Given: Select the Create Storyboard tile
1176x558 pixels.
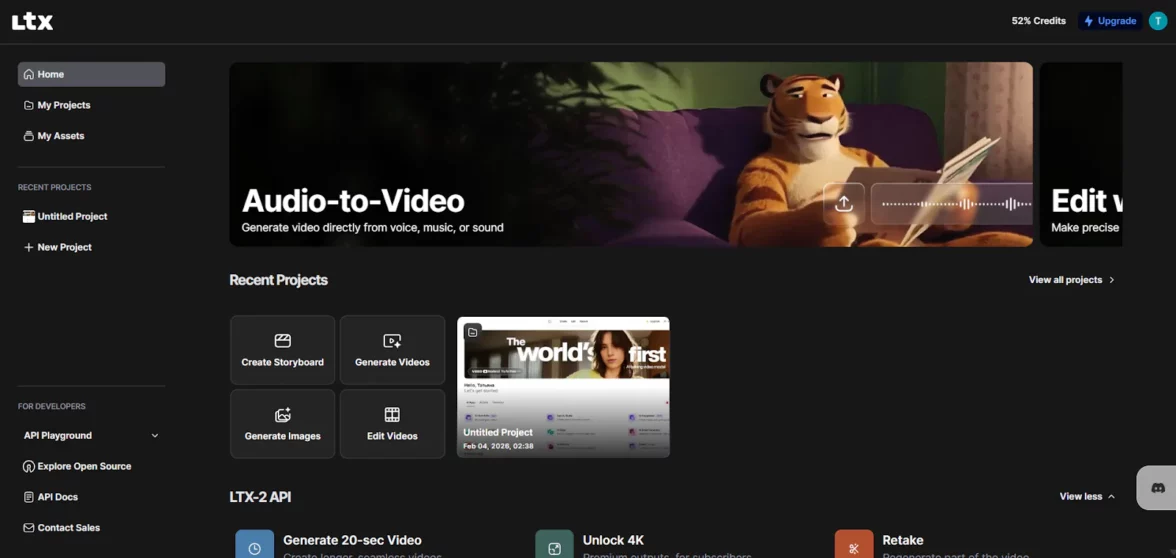Looking at the screenshot, I should point(282,350).
